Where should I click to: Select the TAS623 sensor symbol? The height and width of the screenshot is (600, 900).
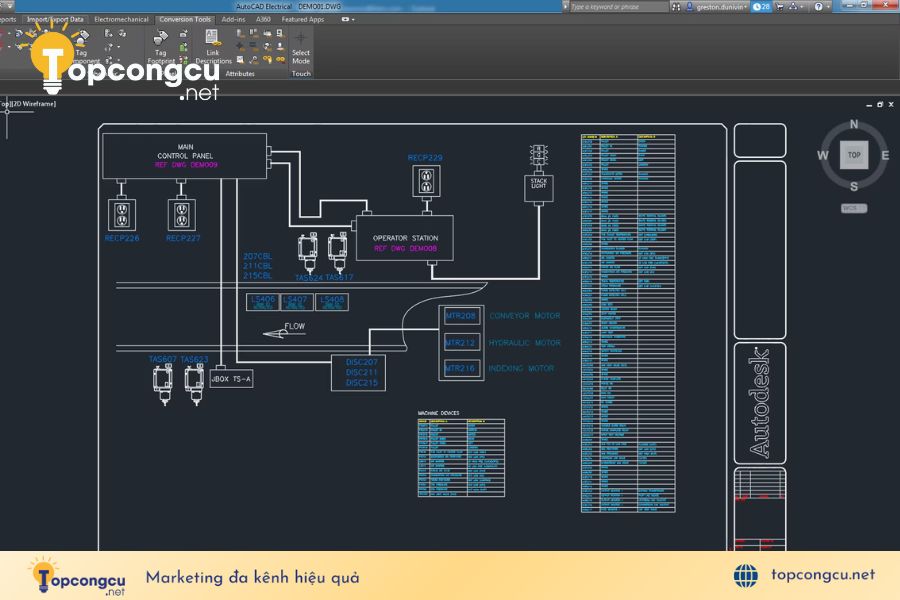click(x=194, y=385)
